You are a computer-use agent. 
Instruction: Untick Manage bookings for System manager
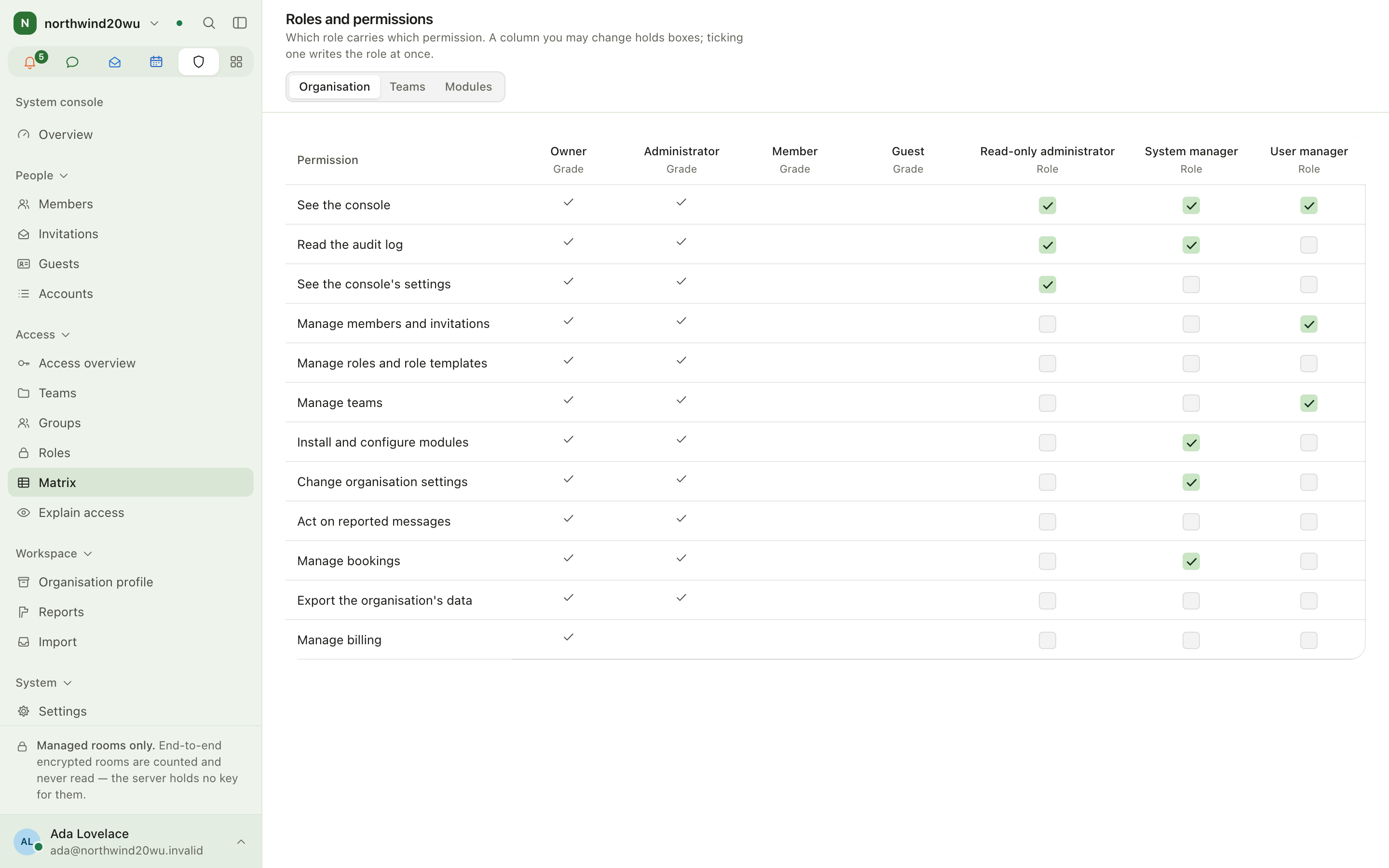pos(1191,561)
